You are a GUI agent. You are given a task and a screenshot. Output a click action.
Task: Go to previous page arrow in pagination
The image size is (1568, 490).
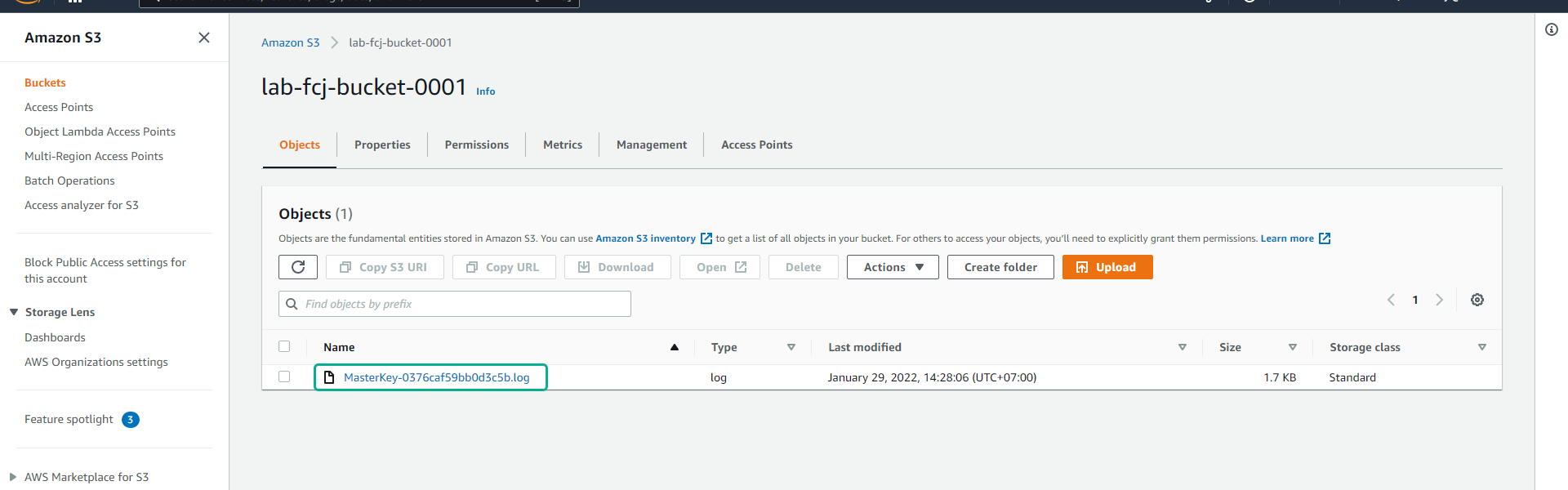point(1392,300)
